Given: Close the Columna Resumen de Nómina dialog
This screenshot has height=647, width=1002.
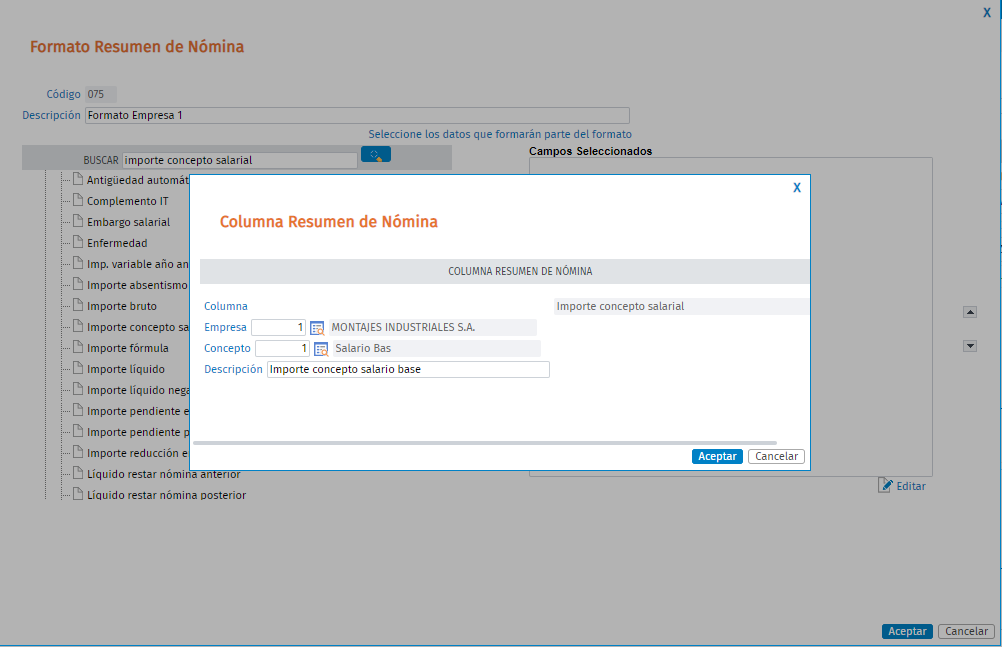Looking at the screenshot, I should 797,187.
